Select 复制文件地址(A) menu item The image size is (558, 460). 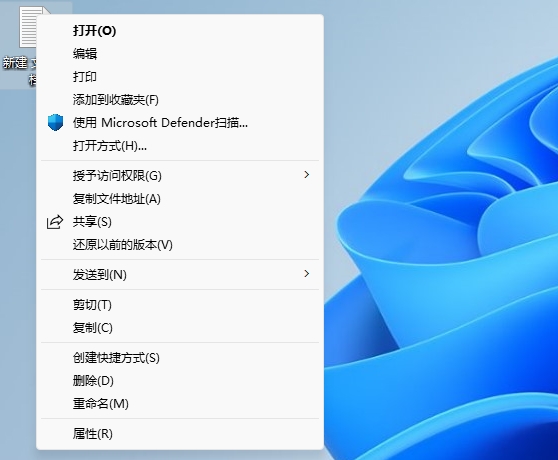180,199
